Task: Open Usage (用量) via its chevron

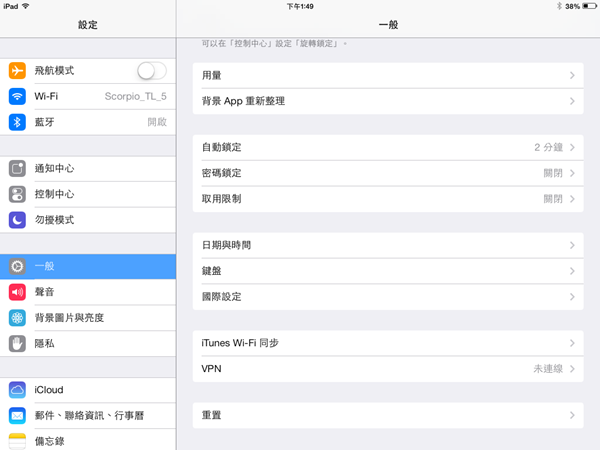Action: [572, 75]
